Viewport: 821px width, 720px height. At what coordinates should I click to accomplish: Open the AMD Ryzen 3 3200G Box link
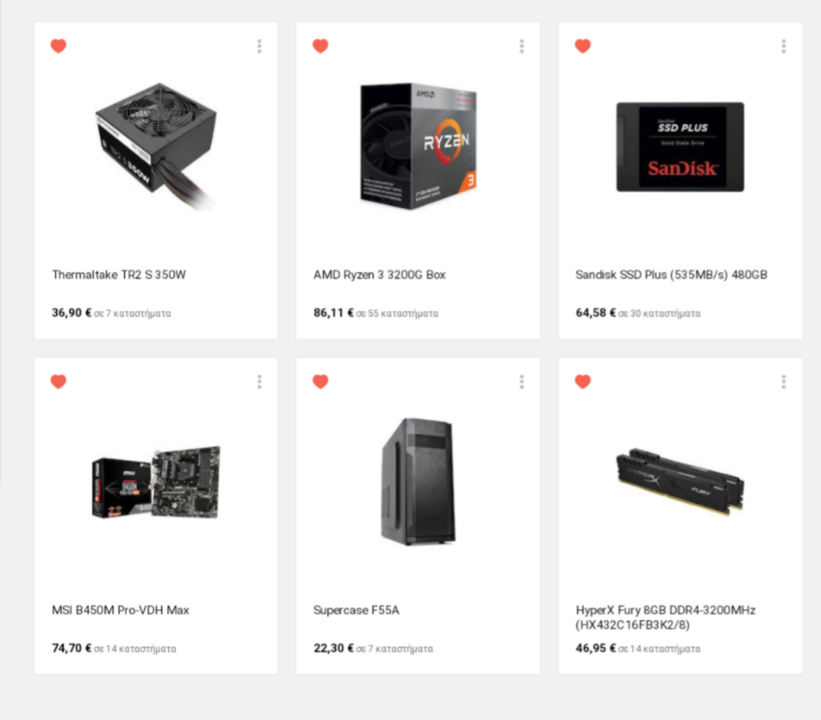(x=380, y=275)
